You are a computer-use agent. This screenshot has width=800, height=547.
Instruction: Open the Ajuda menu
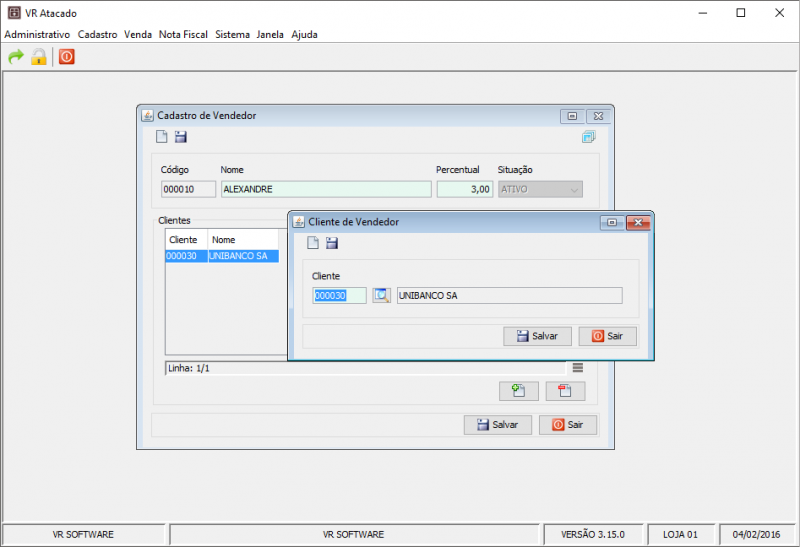point(305,34)
